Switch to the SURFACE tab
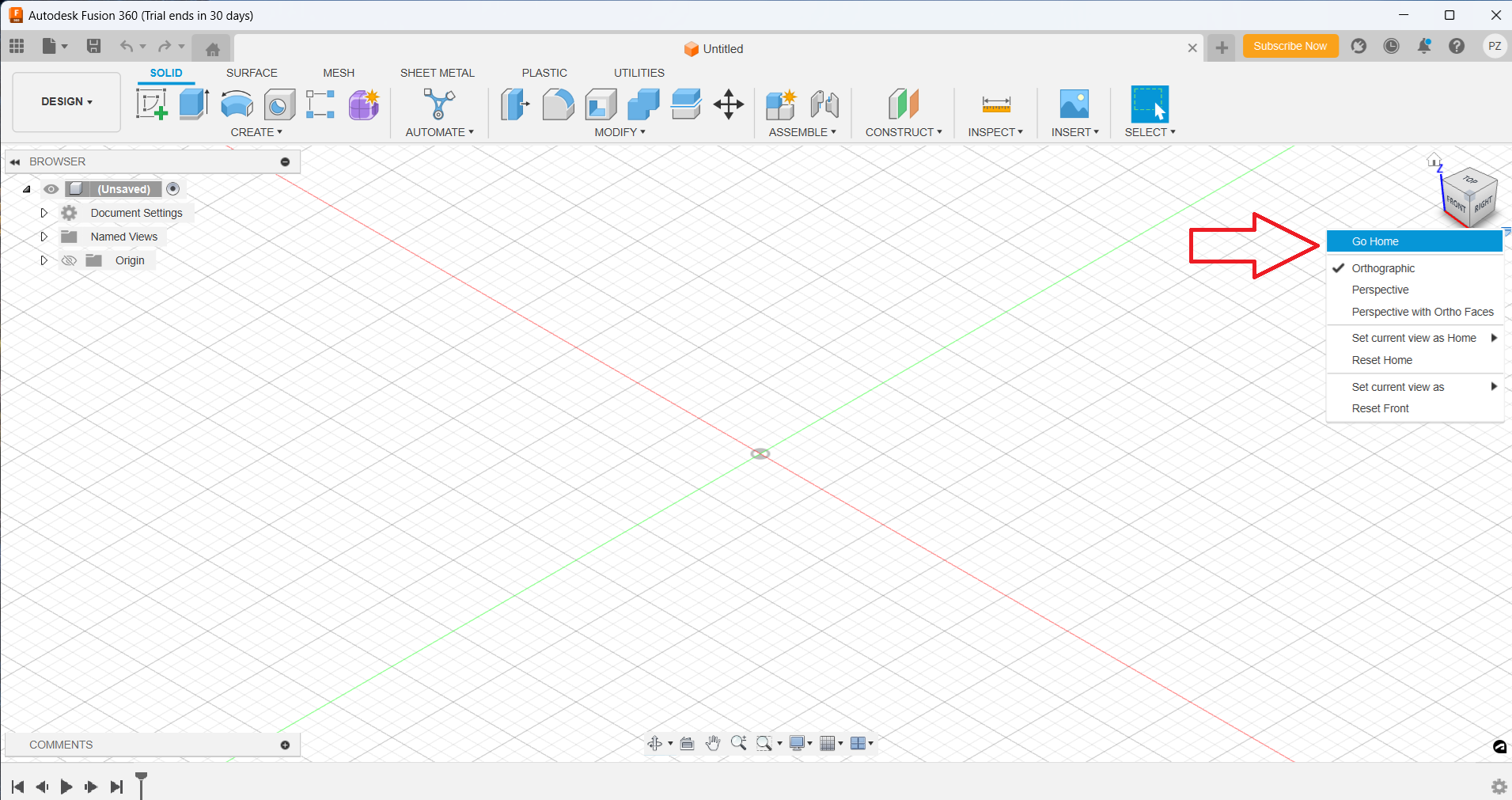 tap(252, 73)
